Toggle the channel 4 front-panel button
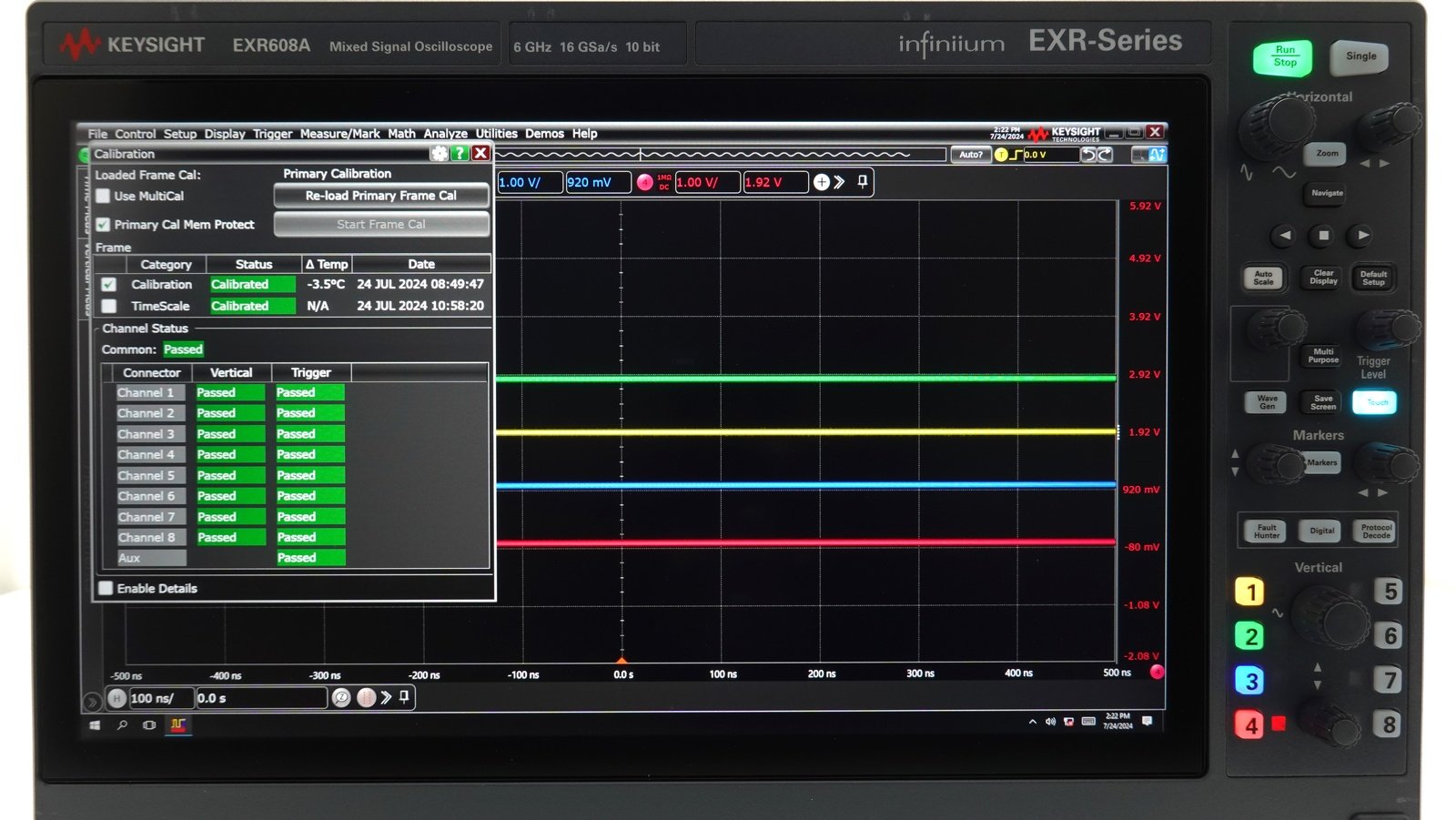The width and height of the screenshot is (1456, 820). pos(1249,725)
